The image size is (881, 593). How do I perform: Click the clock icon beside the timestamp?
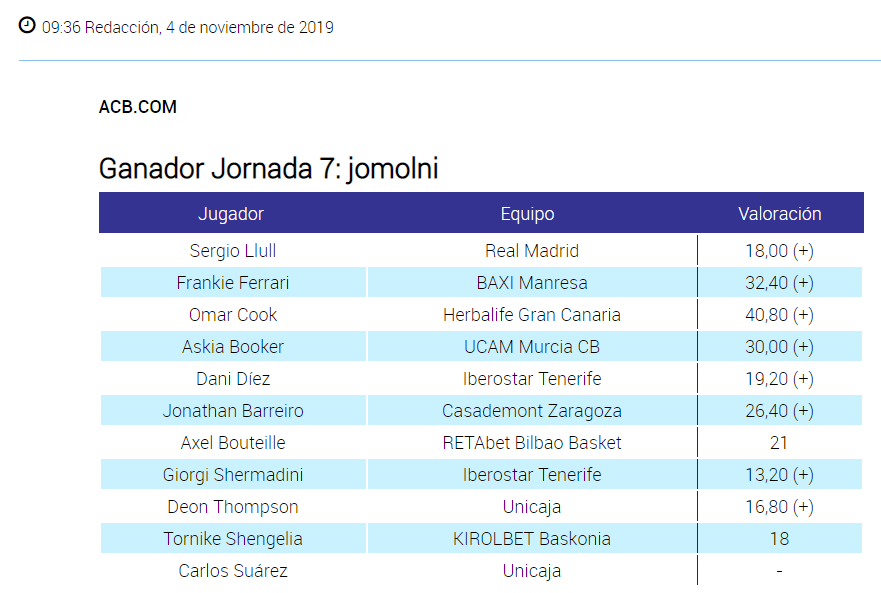coord(27,25)
